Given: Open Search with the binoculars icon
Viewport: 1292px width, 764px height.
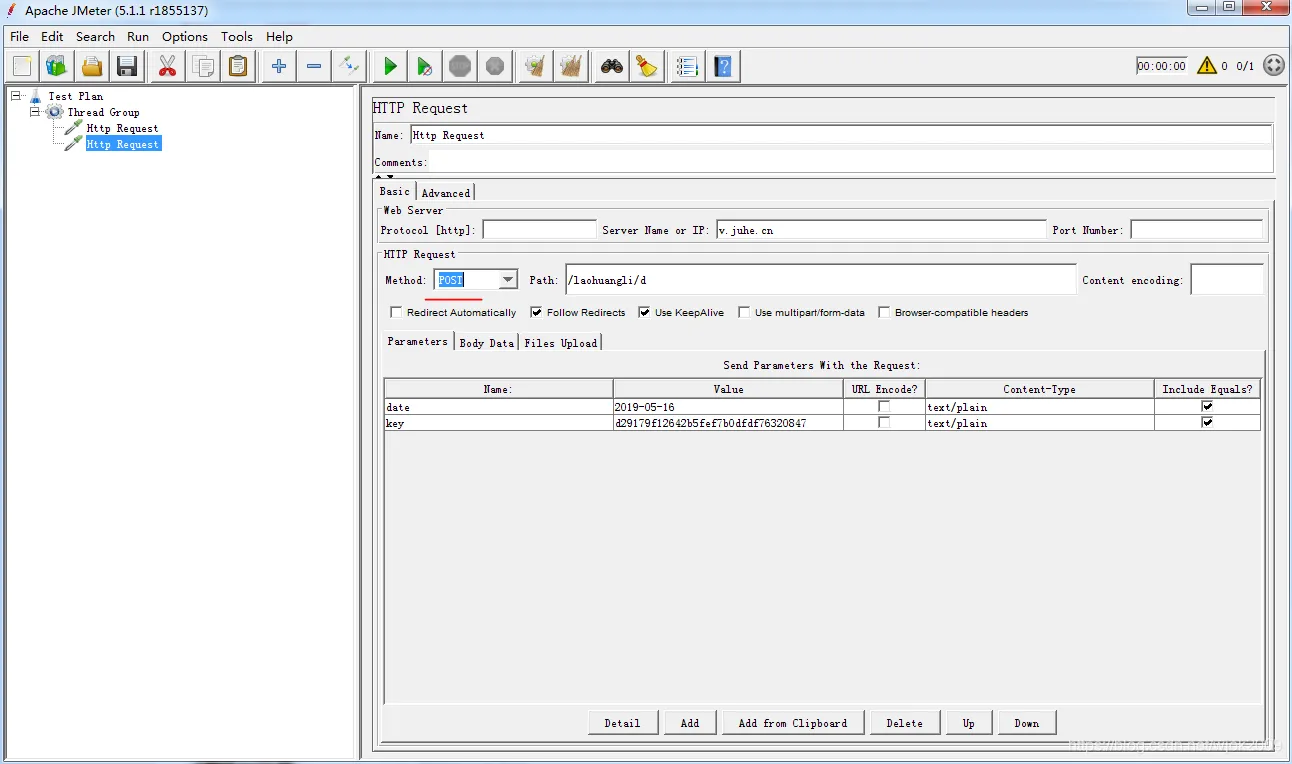Looking at the screenshot, I should [x=612, y=67].
